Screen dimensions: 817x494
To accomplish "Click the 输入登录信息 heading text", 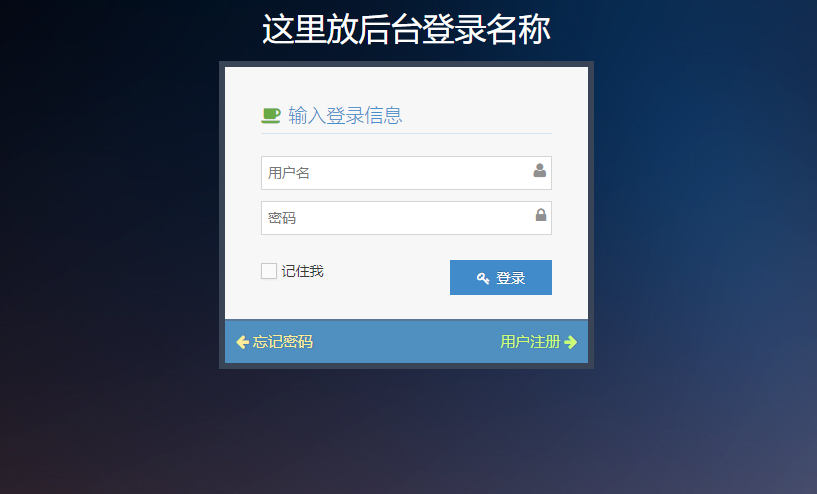I will 345,116.
